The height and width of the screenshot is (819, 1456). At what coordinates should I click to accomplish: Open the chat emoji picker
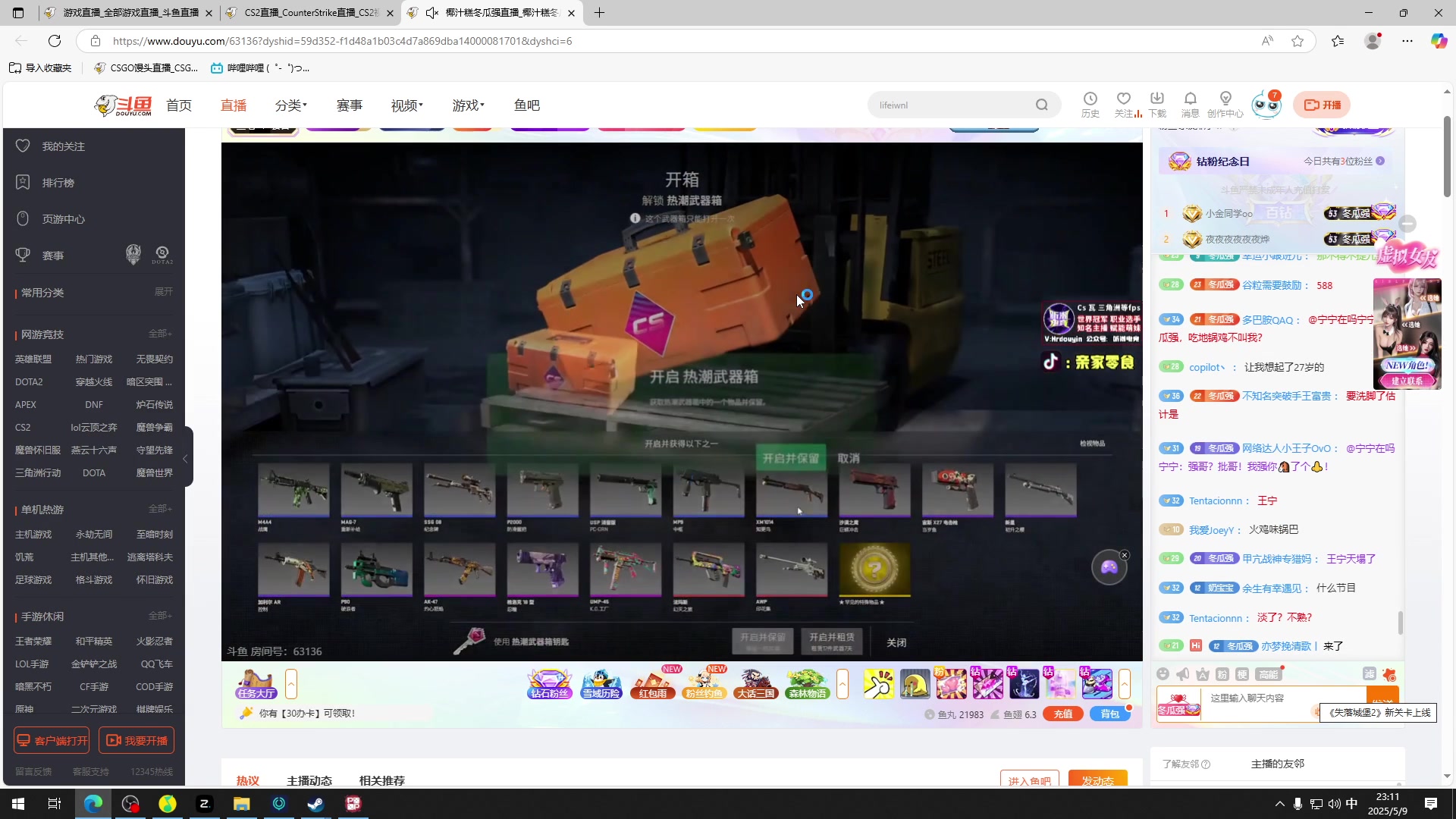(1163, 674)
